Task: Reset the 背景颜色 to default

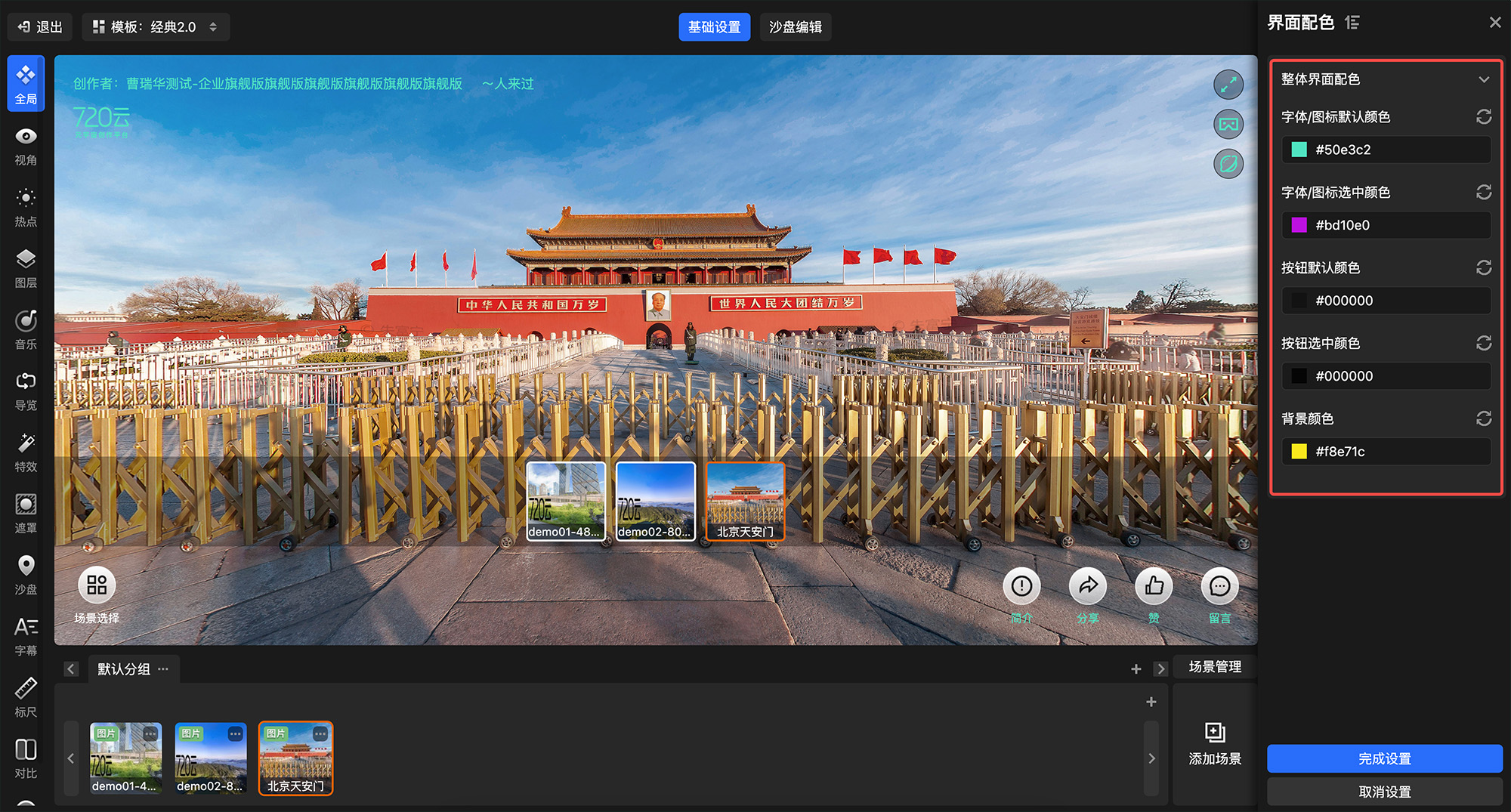Action: 1484,418
